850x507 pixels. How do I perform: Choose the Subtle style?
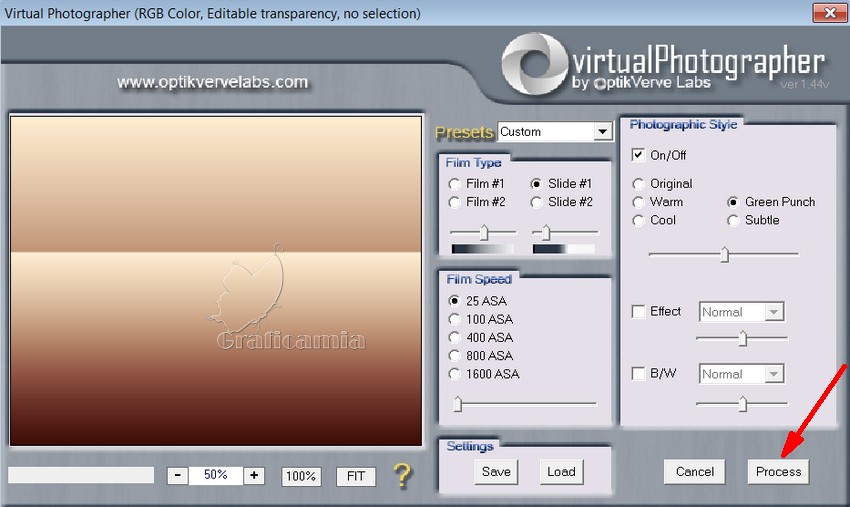pyautogui.click(x=733, y=220)
